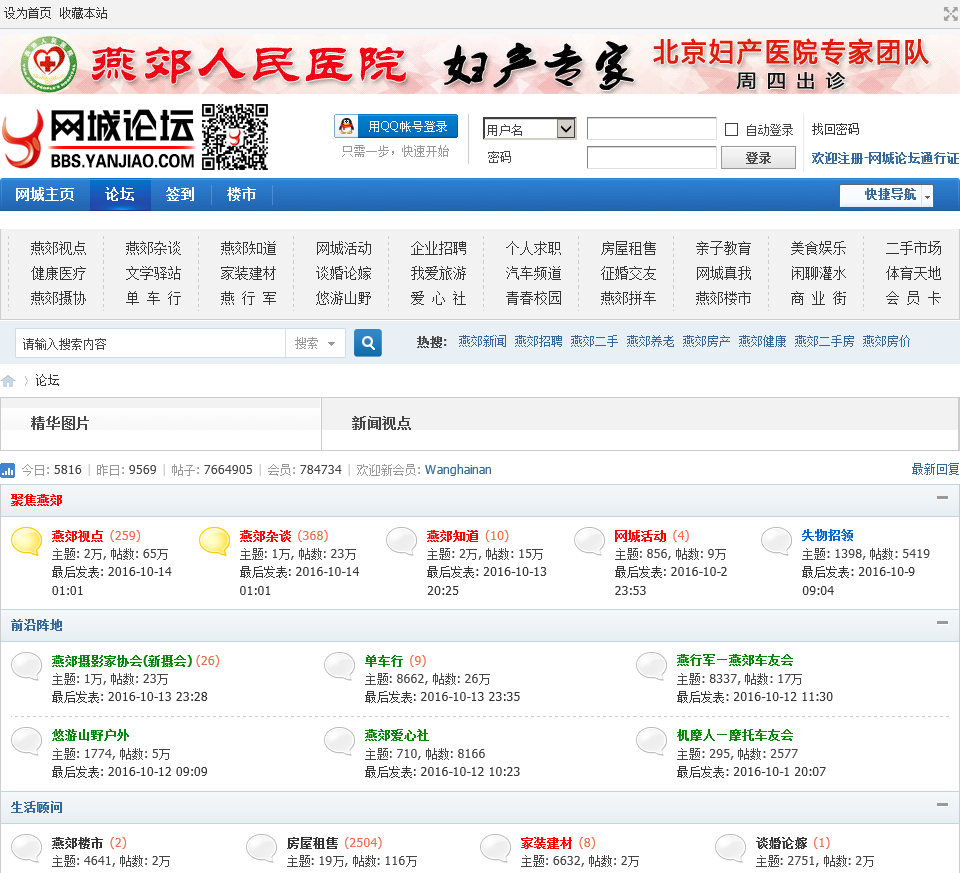960x873 pixels.
Task: Click the bubble icon beside 房屋租售 forum
Action: point(261,848)
